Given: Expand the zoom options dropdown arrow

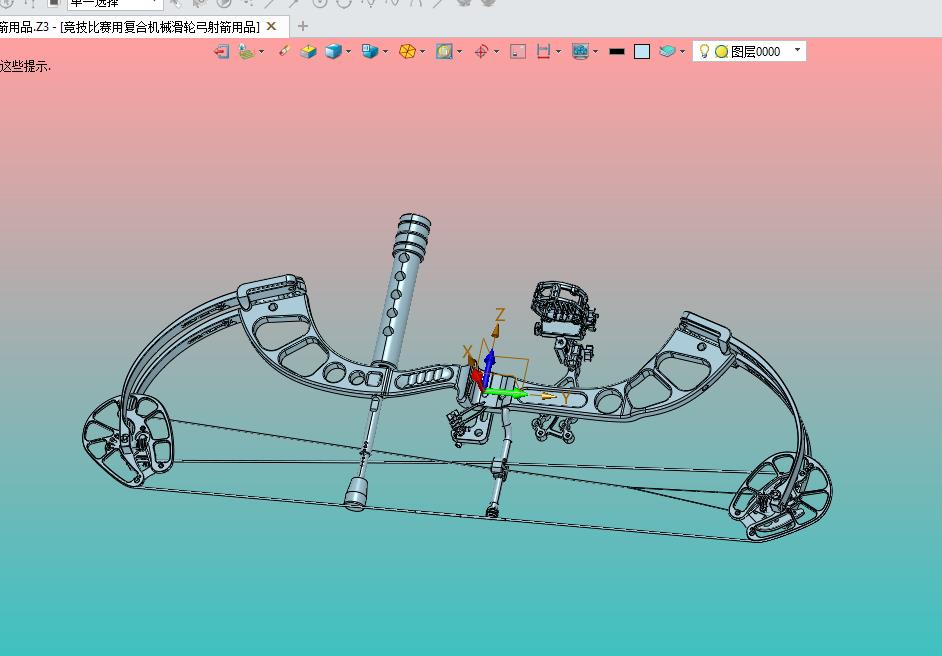Looking at the screenshot, I should click(460, 52).
